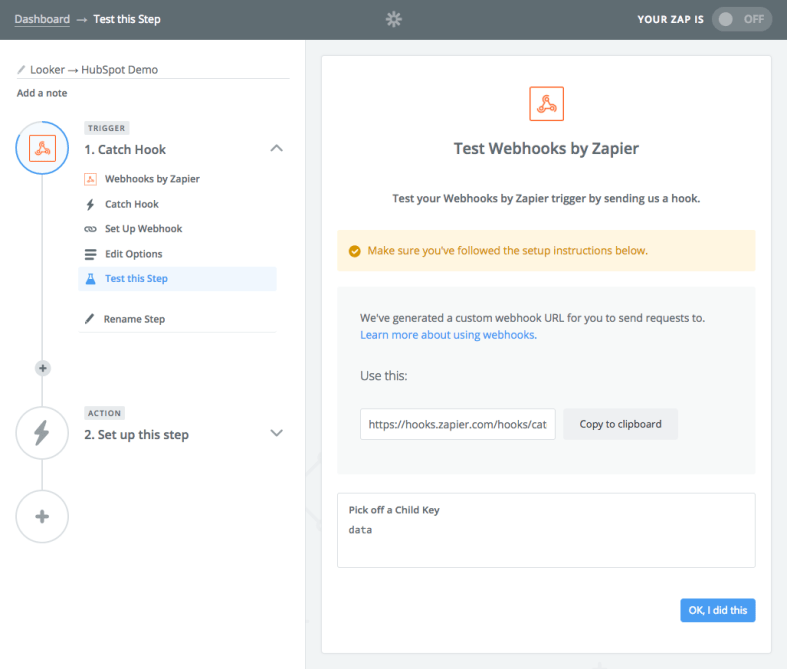Screen dimensions: 787x669
Task: Click the large plus circle to add step
Action: pyautogui.click(x=42, y=517)
